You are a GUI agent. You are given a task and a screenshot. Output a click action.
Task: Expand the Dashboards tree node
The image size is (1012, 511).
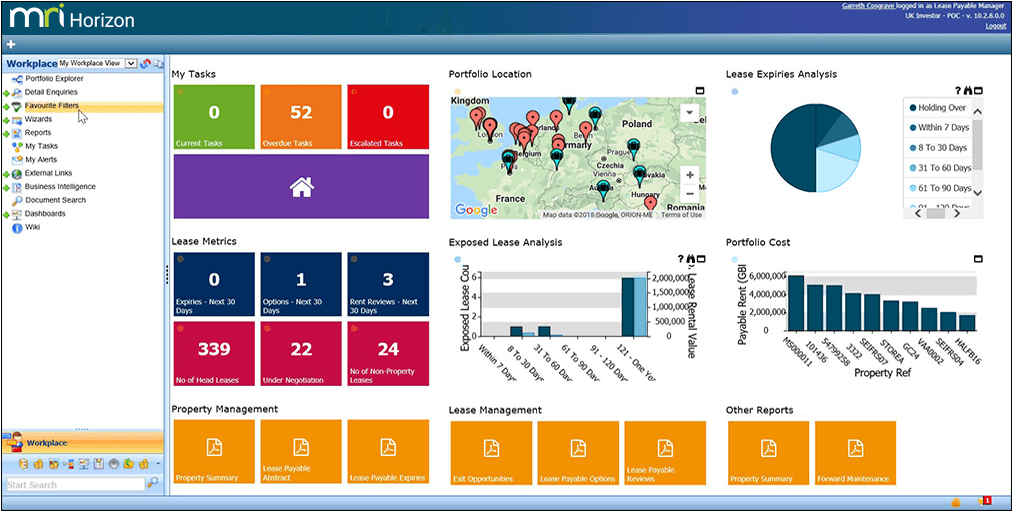(6, 215)
